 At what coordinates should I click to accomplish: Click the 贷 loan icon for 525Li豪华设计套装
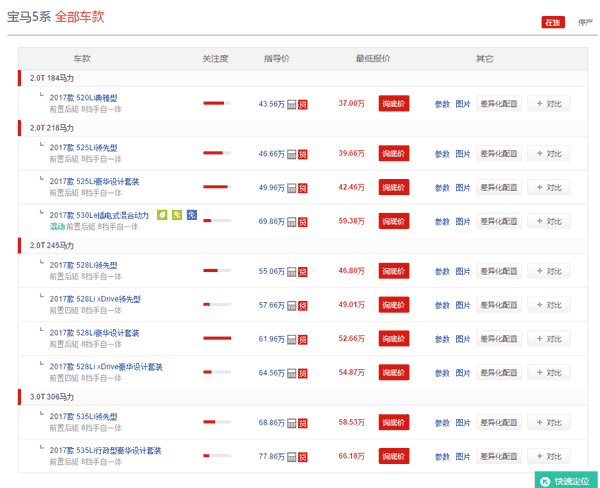(x=303, y=188)
